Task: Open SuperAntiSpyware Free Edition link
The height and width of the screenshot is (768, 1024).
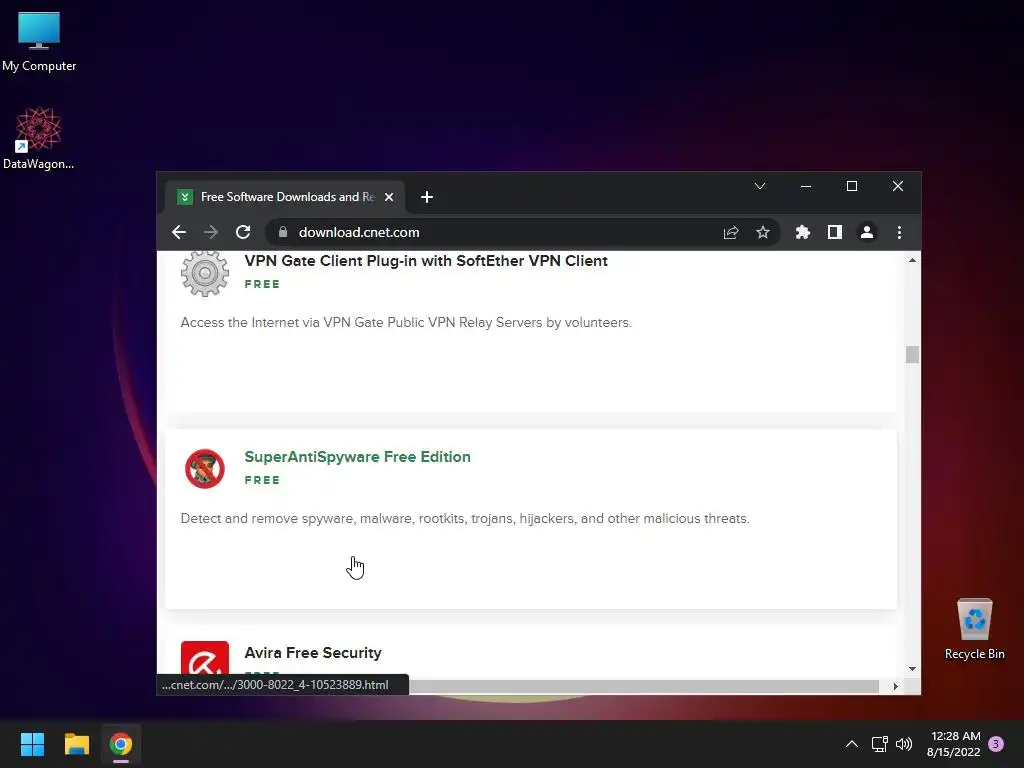Action: 357,456
